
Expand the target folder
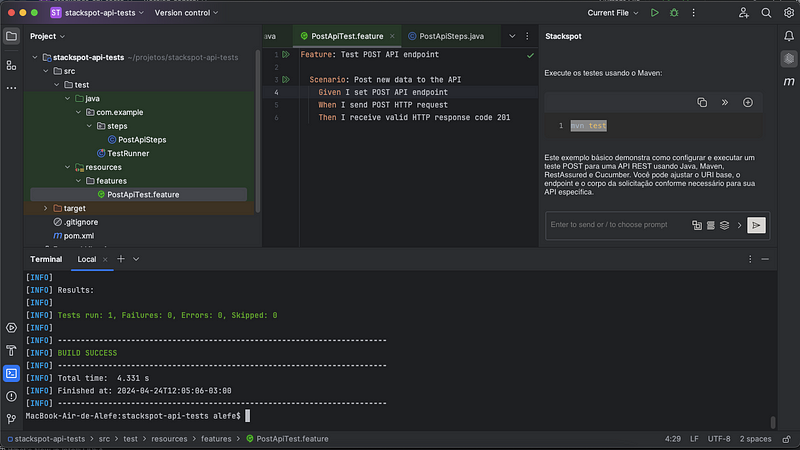[x=46, y=208]
